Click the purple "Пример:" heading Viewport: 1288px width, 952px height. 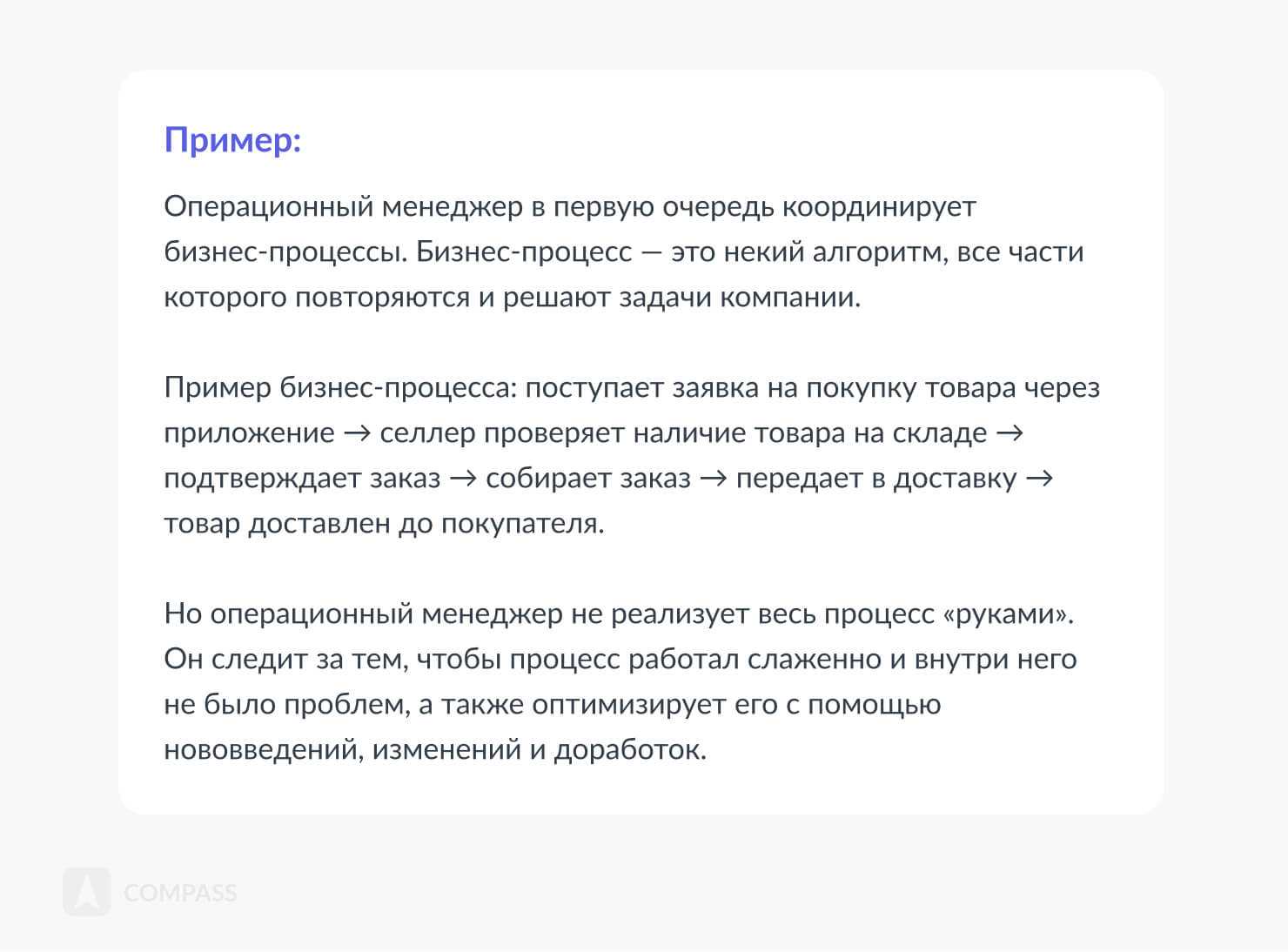tap(232, 140)
